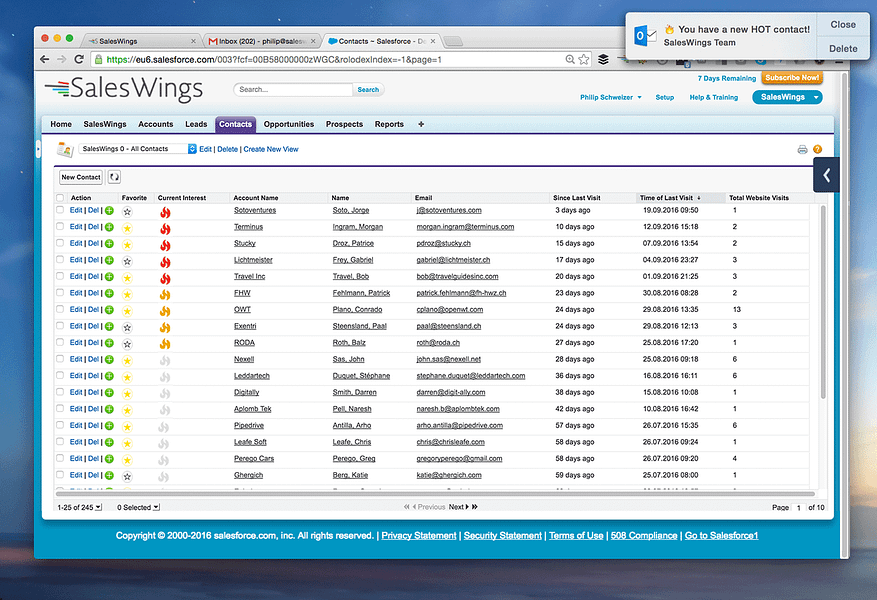
Task: Click the orange flame icon for FHW
Action: point(165,294)
